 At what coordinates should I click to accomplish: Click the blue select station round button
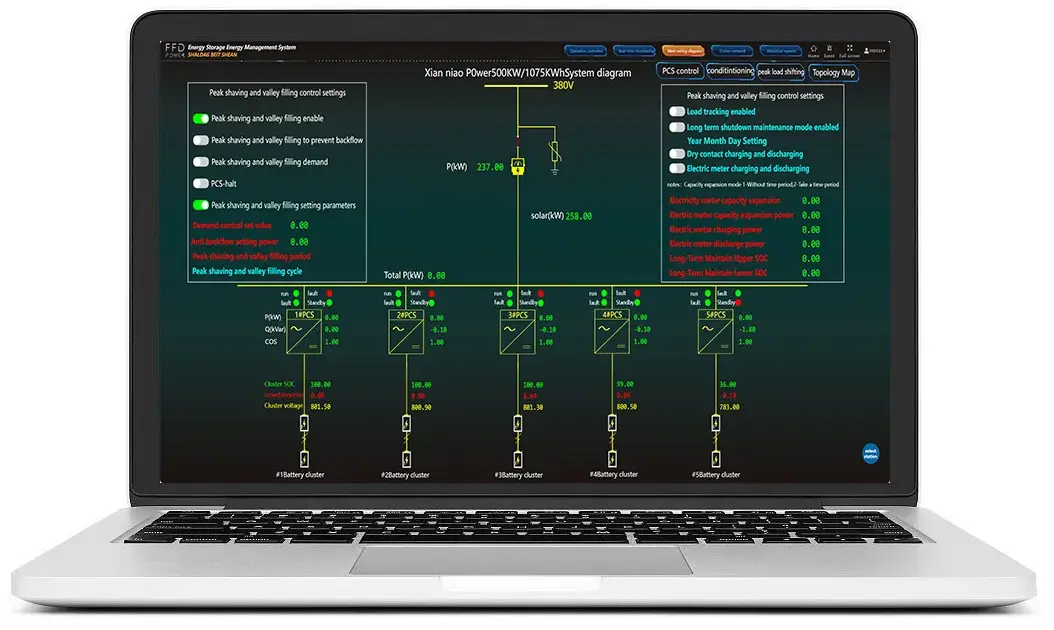click(x=869, y=452)
